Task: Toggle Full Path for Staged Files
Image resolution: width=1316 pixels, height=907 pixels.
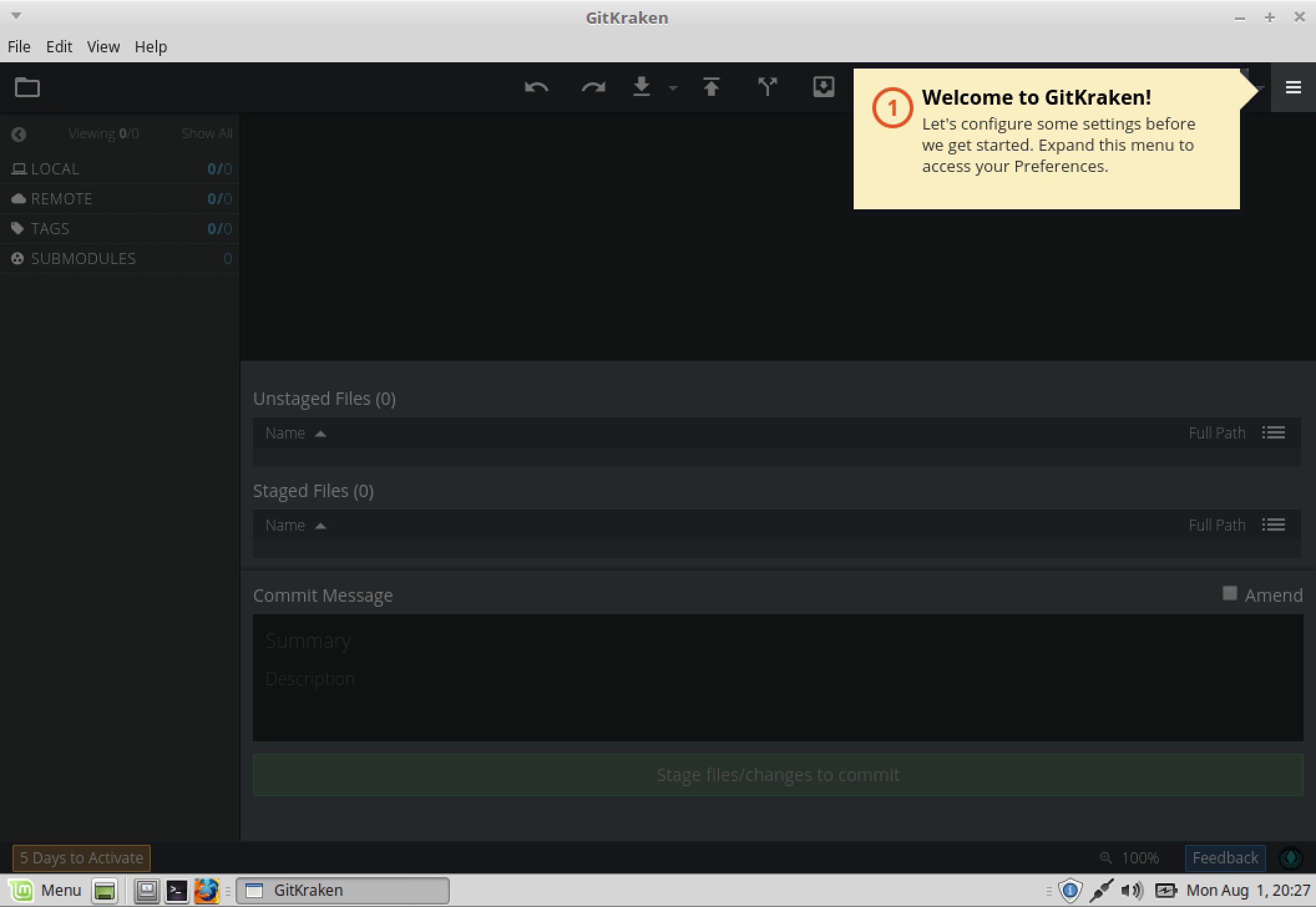Action: tap(1216, 525)
